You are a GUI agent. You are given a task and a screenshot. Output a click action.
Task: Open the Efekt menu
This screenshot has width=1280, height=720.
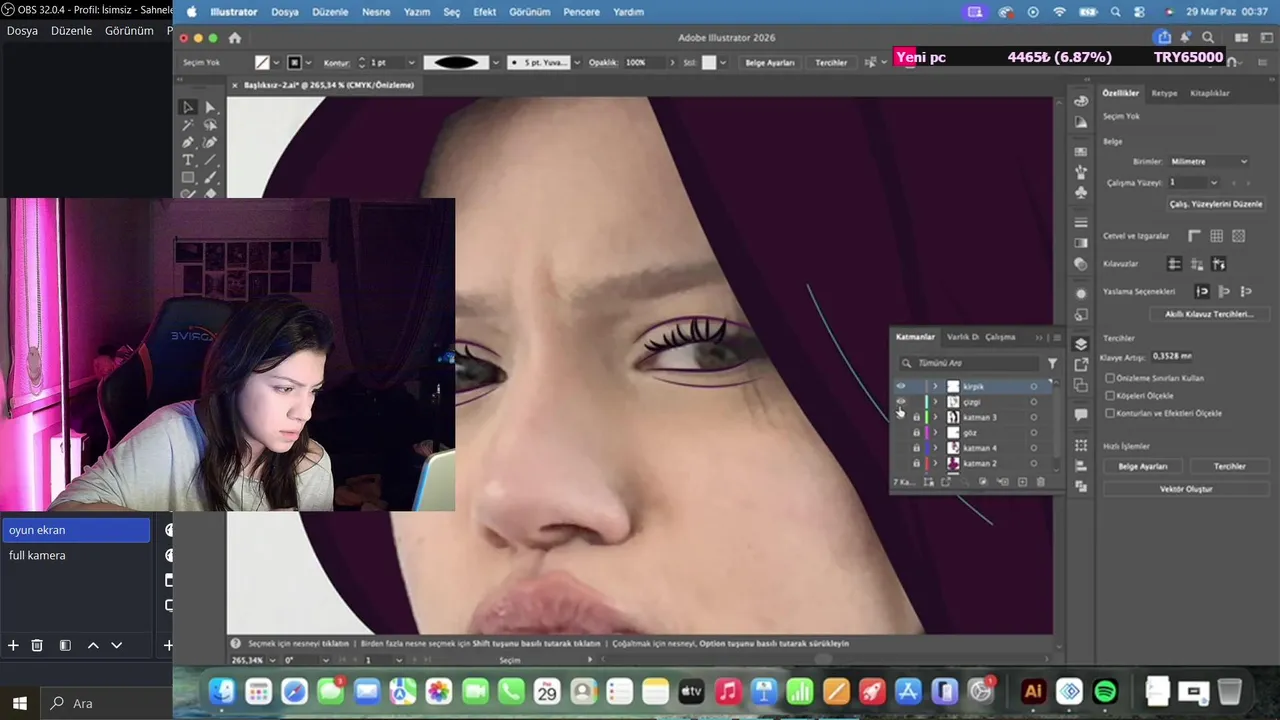coord(484,12)
